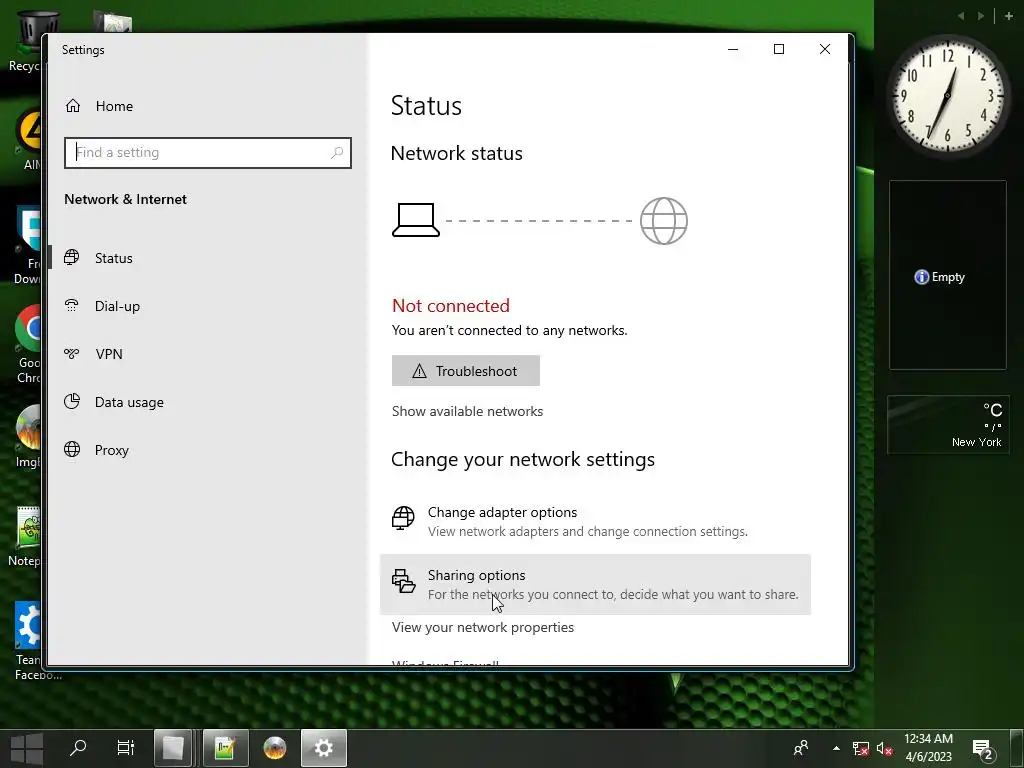
Task: Open Change adapter options
Action: tap(595, 522)
